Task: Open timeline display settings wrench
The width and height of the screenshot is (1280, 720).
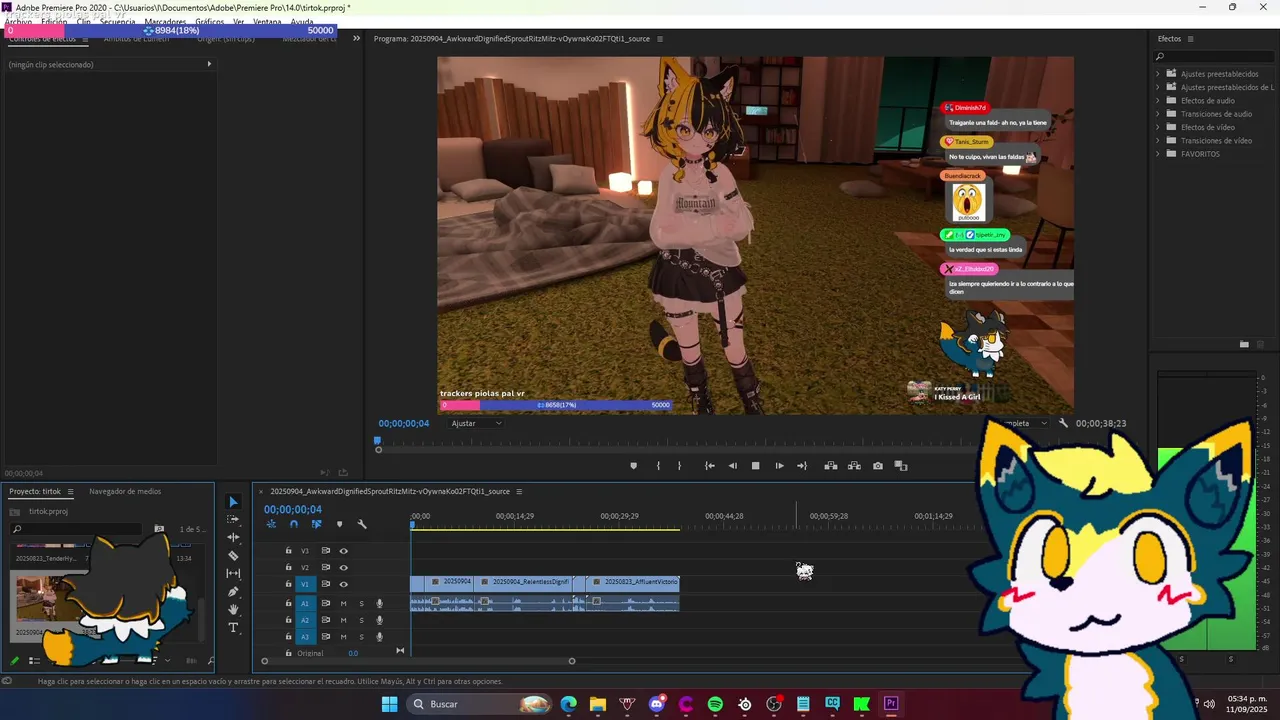Action: [x=362, y=524]
